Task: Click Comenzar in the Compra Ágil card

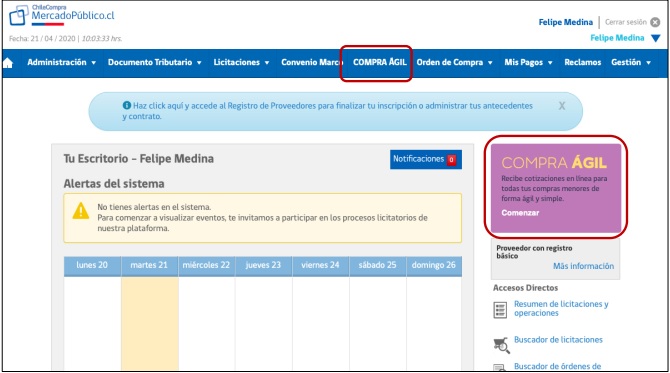Action: pyautogui.click(x=520, y=213)
